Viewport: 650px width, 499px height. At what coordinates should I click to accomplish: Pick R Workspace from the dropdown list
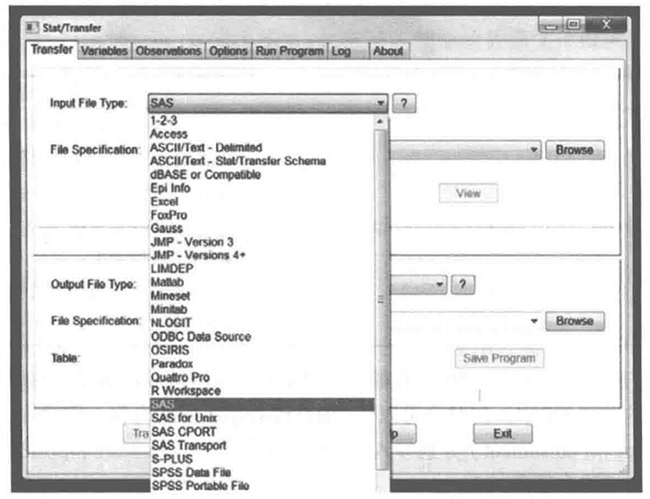[185, 391]
